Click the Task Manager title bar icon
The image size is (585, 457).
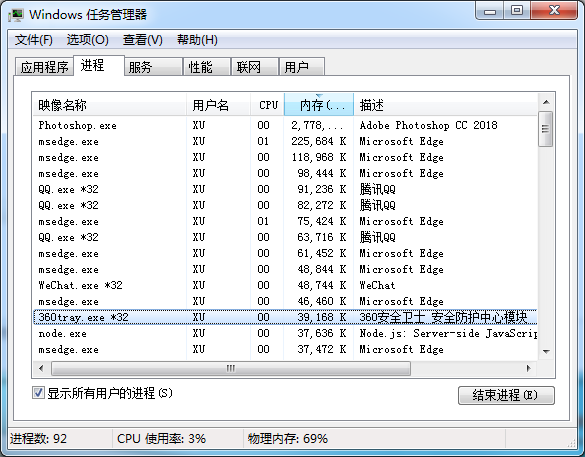pyautogui.click(x=16, y=15)
